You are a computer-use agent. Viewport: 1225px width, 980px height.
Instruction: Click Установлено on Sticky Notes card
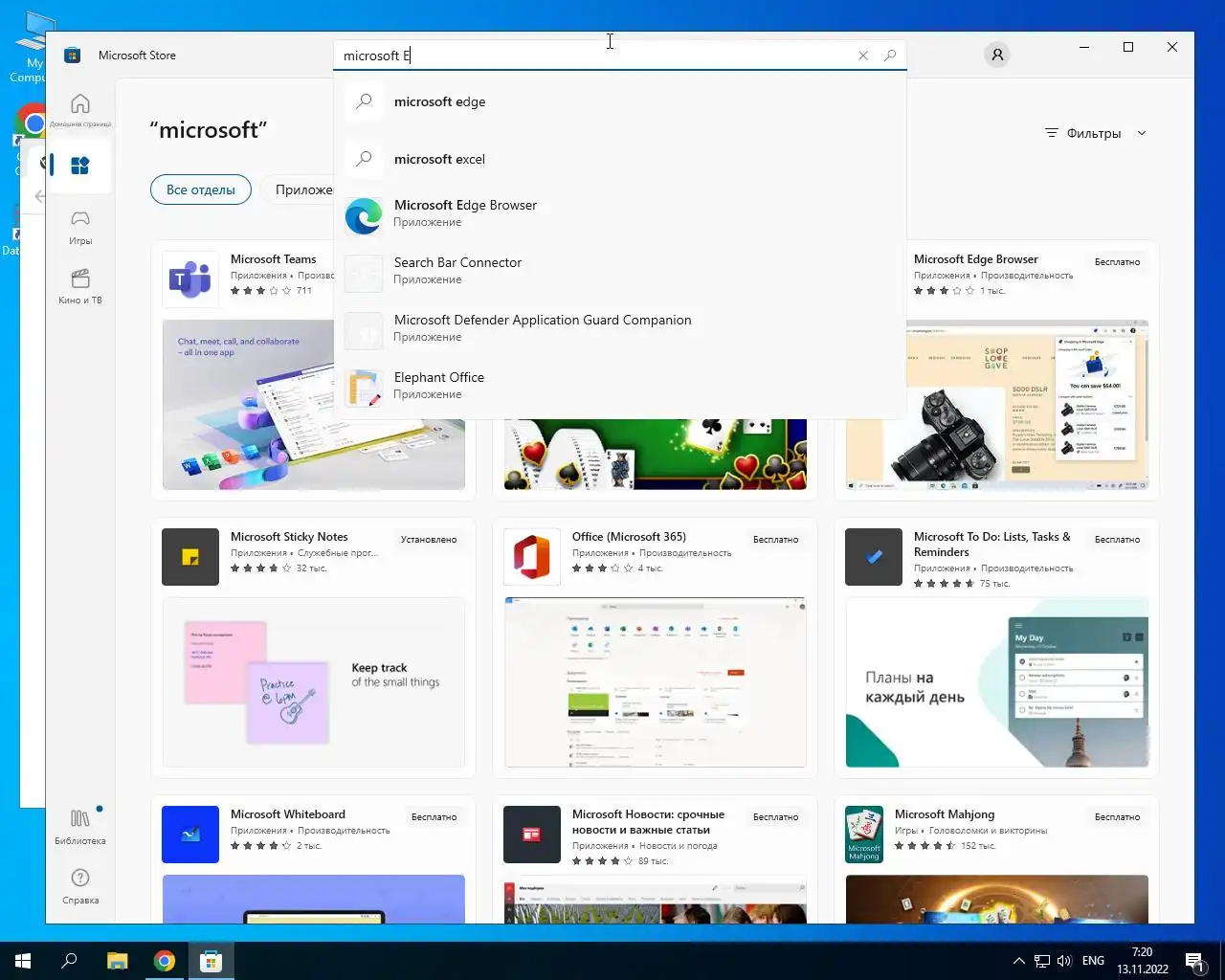click(429, 539)
